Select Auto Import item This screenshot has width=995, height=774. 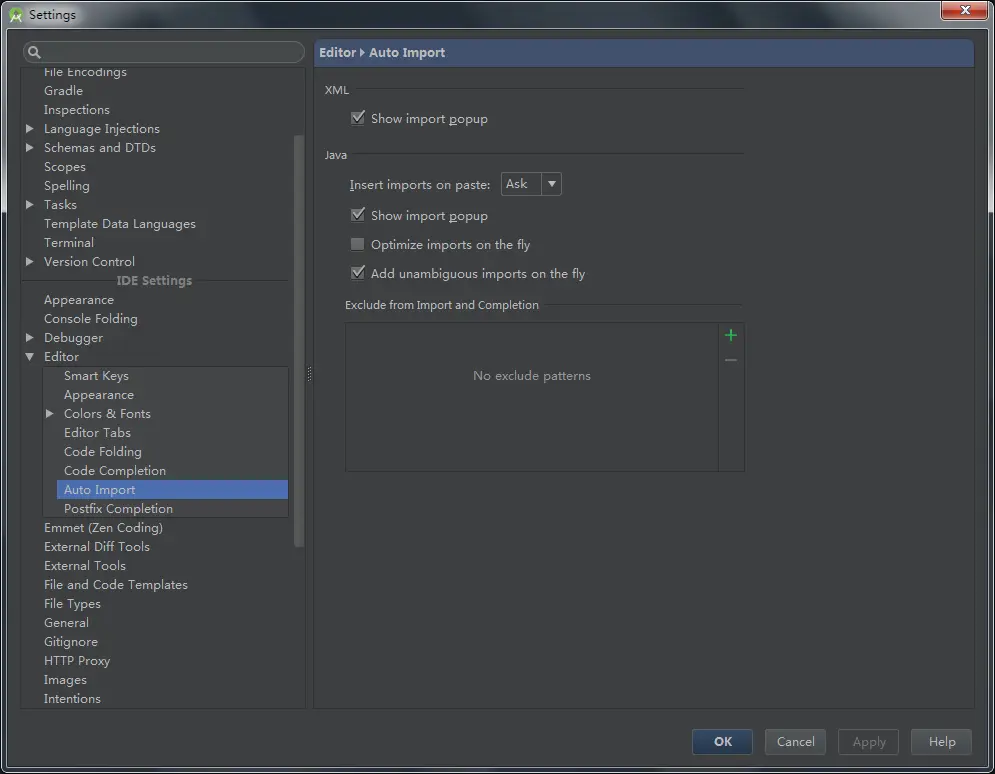[x=172, y=490]
